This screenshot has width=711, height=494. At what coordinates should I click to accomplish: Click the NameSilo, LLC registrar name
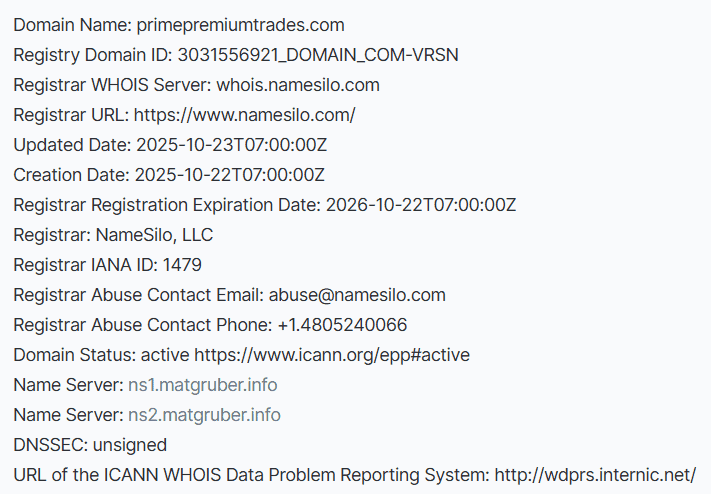pos(154,235)
